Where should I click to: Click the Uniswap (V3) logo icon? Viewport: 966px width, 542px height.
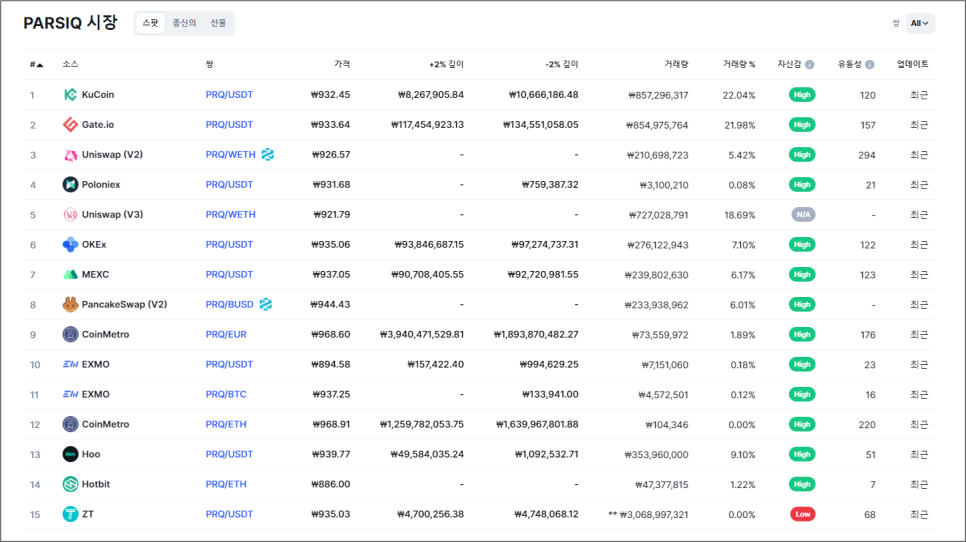coord(70,214)
